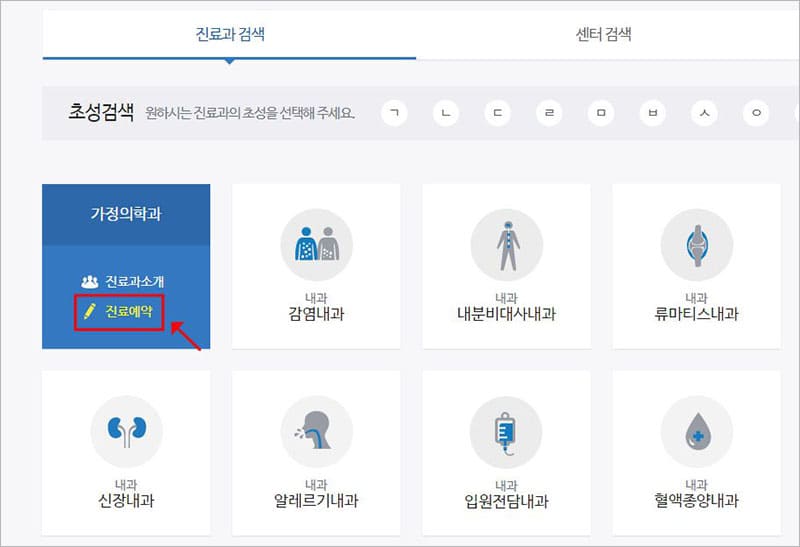Choose the ㄷ initial consonant filter
Image resolution: width=800 pixels, height=547 pixels.
[x=498, y=112]
